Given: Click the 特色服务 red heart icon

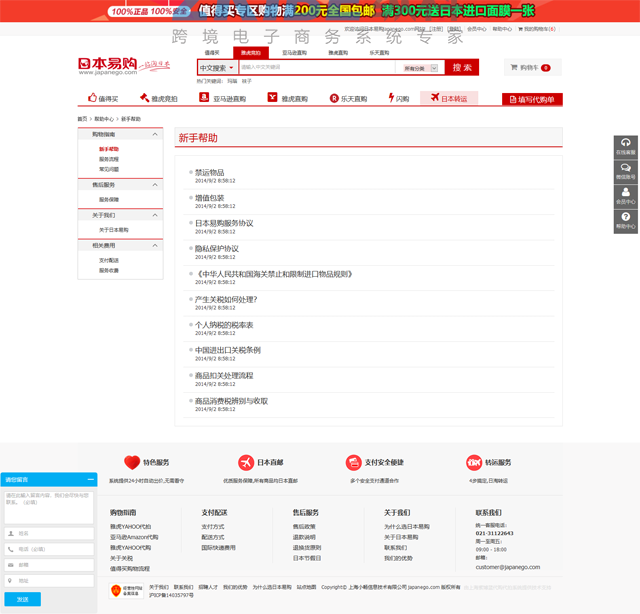Looking at the screenshot, I should [x=132, y=463].
